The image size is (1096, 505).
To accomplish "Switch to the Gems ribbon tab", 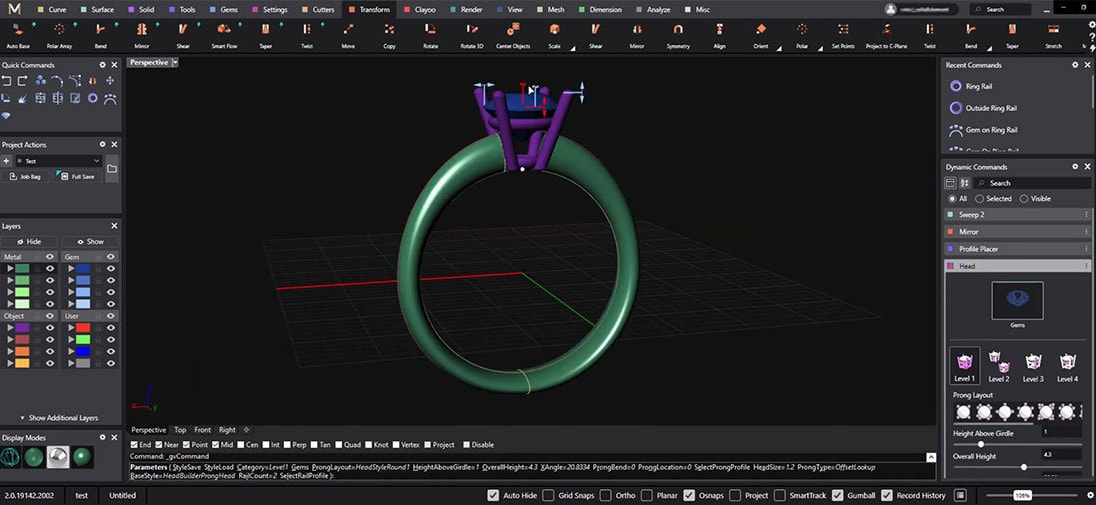I will (229, 9).
